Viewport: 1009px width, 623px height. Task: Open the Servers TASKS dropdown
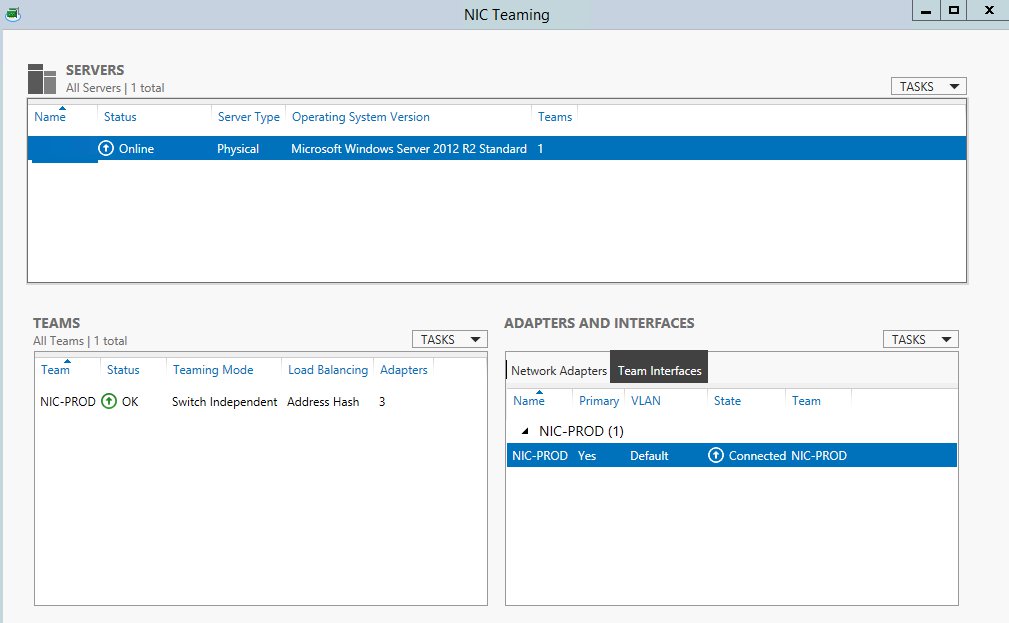[929, 86]
